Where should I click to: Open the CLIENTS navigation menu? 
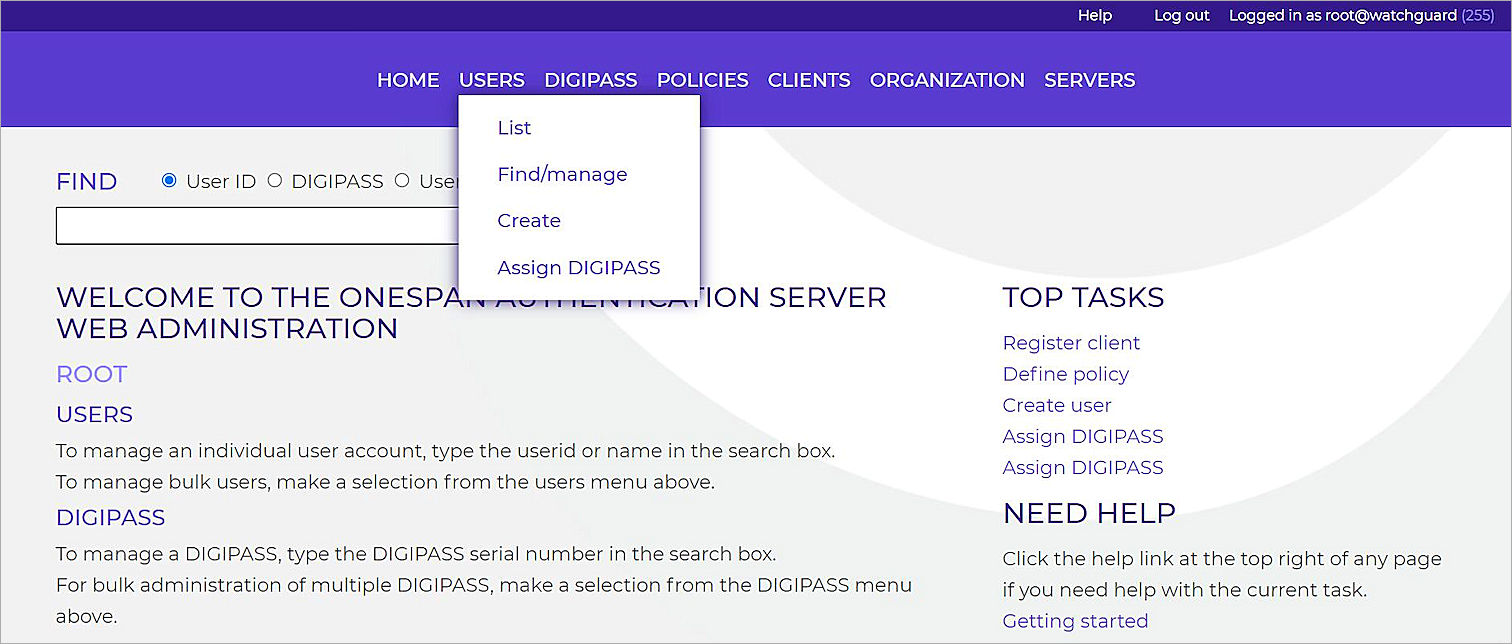click(x=808, y=80)
